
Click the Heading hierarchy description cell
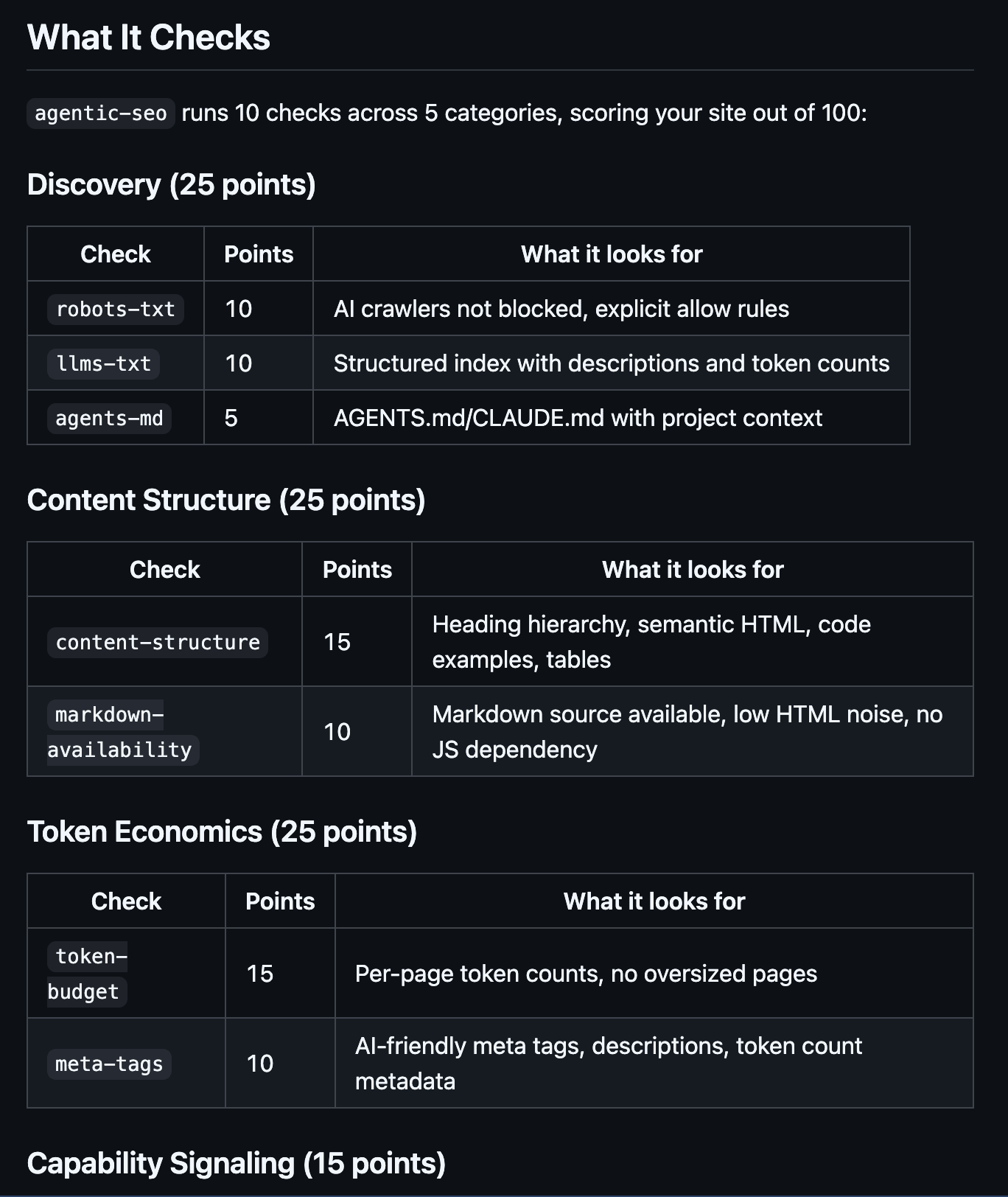(692, 641)
